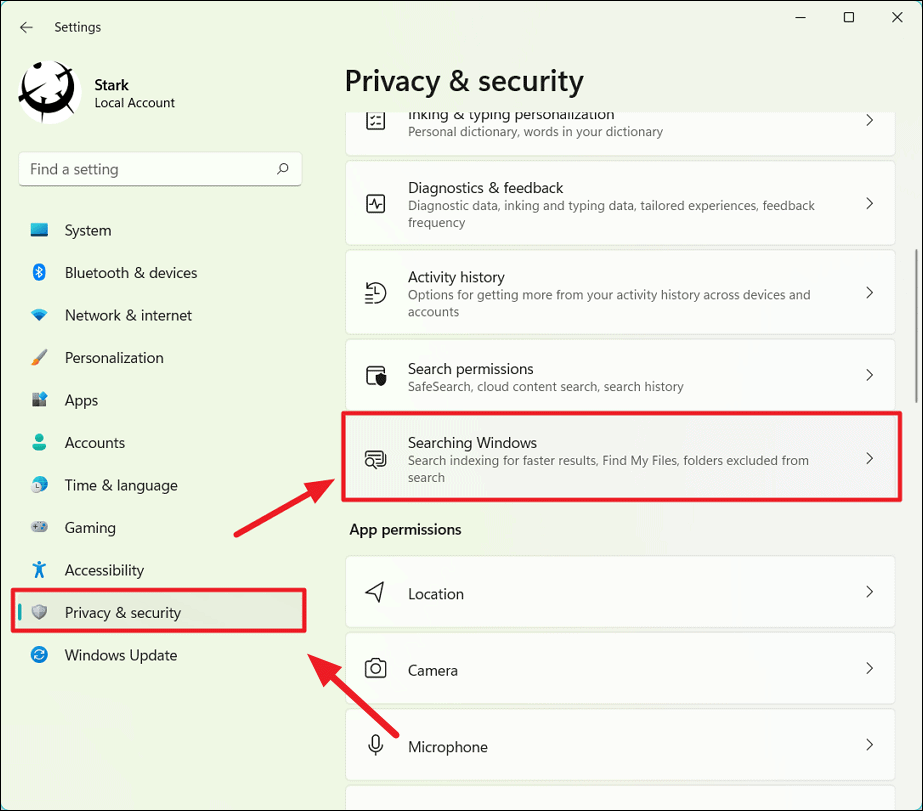
Task: Expand the Camera chevron
Action: tap(869, 668)
